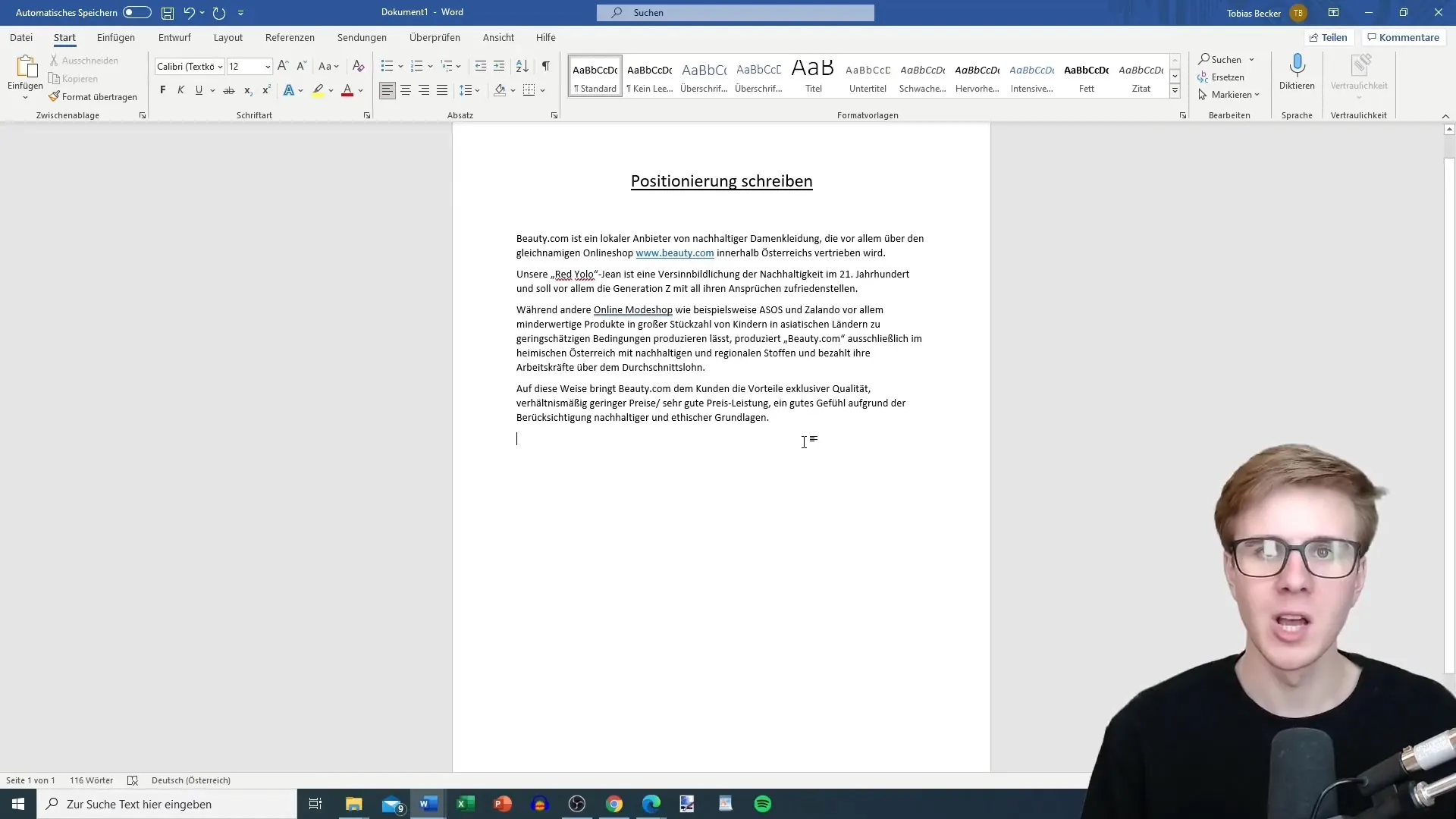Apply subscript formatting

point(248,90)
